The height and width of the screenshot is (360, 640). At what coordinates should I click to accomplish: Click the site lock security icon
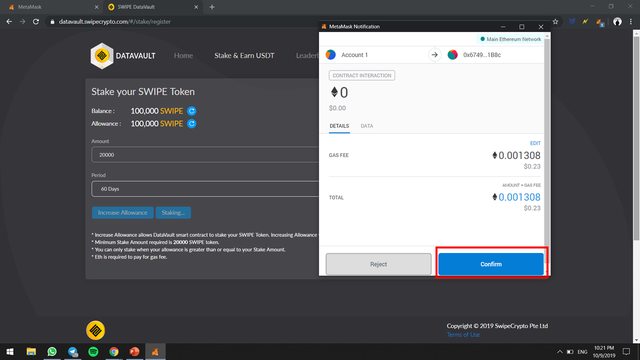point(52,22)
